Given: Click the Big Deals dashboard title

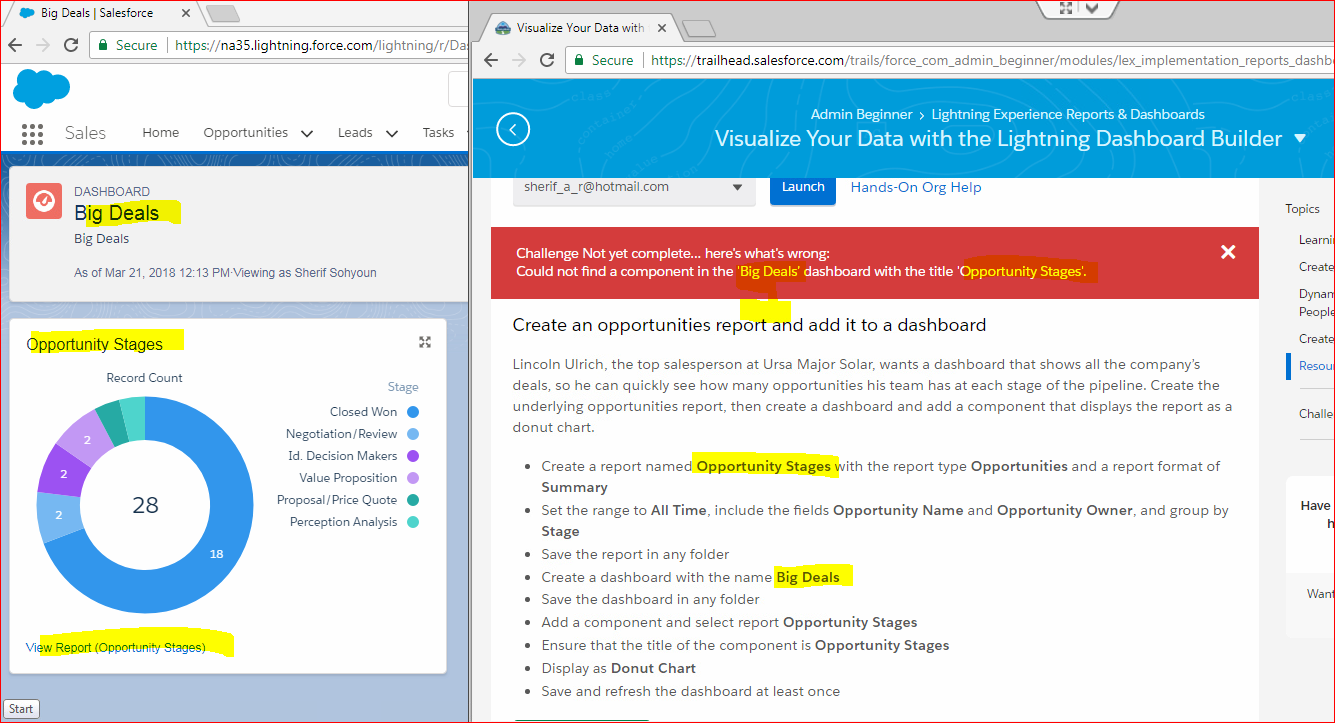Looking at the screenshot, I should coord(116,213).
